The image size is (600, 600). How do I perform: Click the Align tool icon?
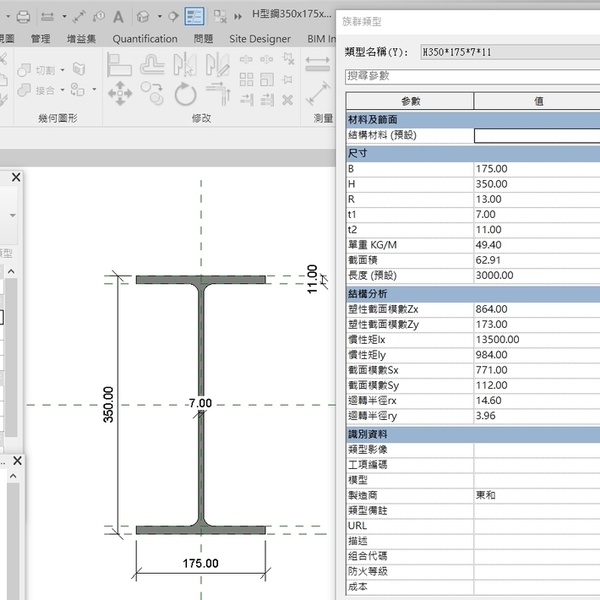[120, 64]
